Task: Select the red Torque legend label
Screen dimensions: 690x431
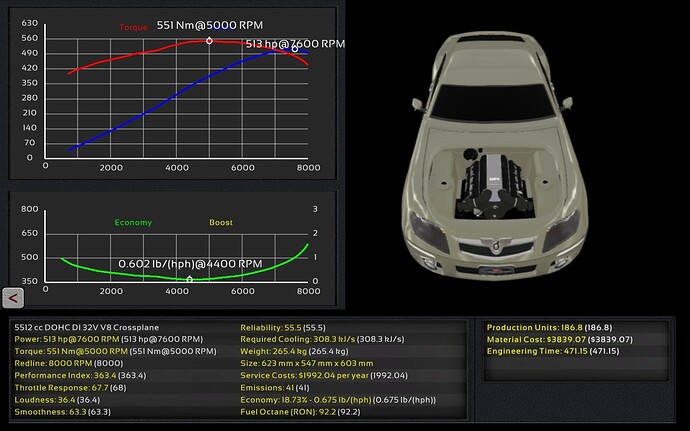Action: (132, 27)
